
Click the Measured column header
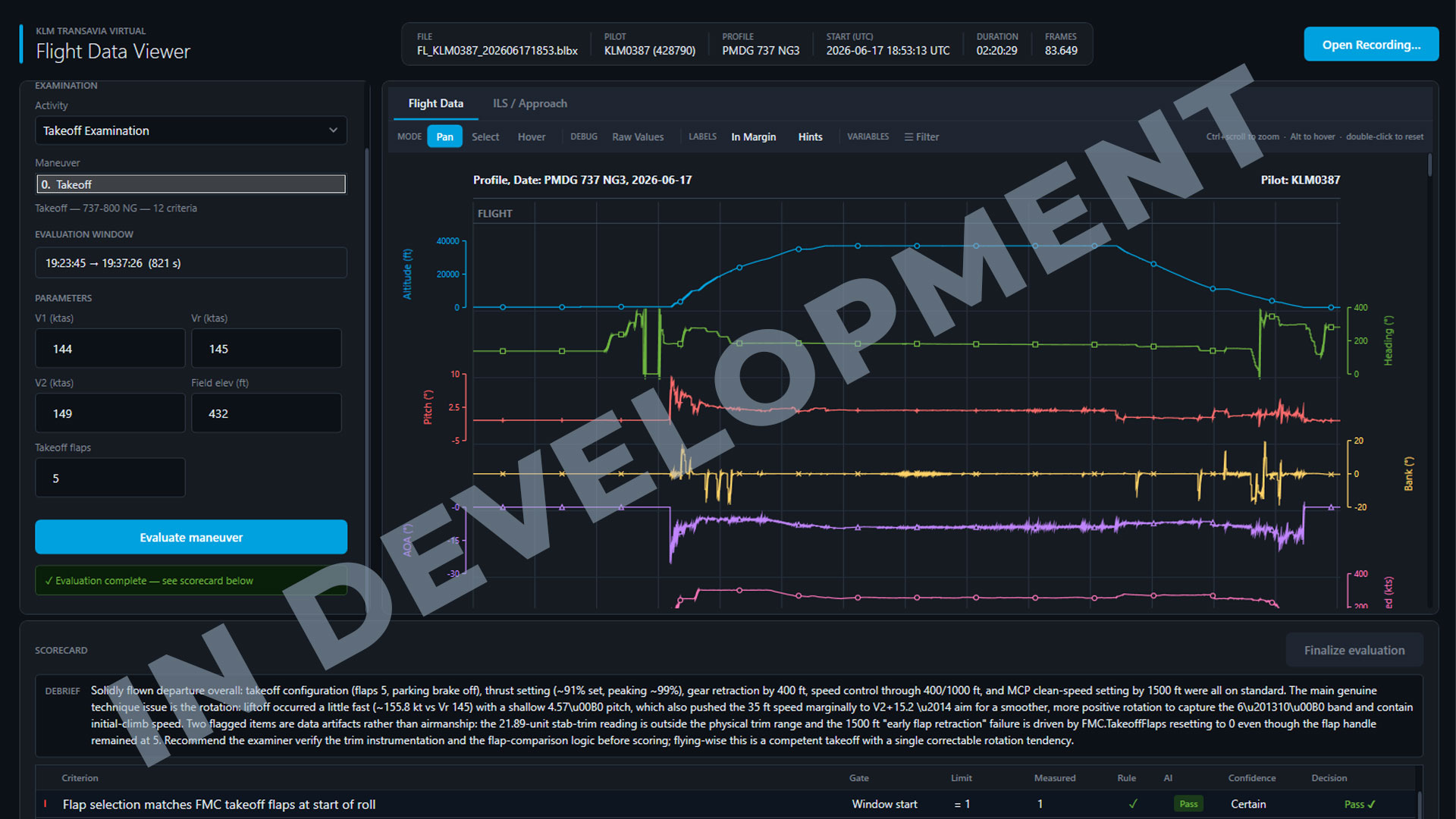click(x=1055, y=778)
